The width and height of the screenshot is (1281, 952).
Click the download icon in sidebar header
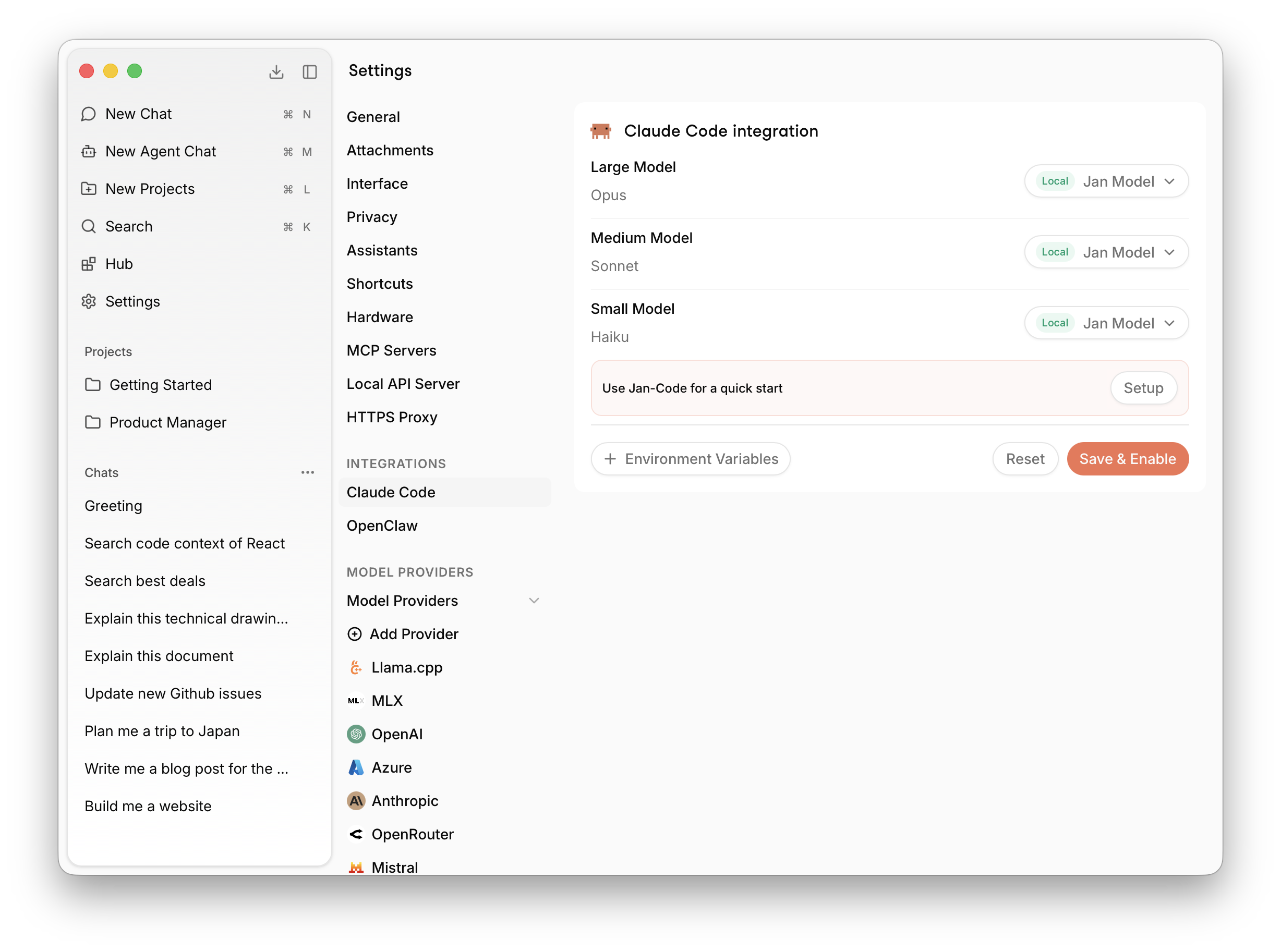click(x=276, y=71)
